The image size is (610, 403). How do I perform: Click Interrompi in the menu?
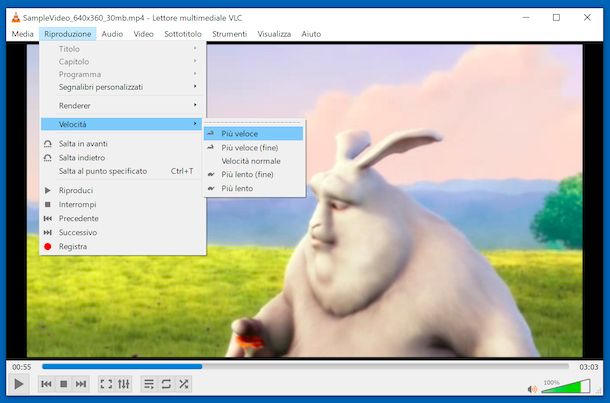[x=122, y=205]
